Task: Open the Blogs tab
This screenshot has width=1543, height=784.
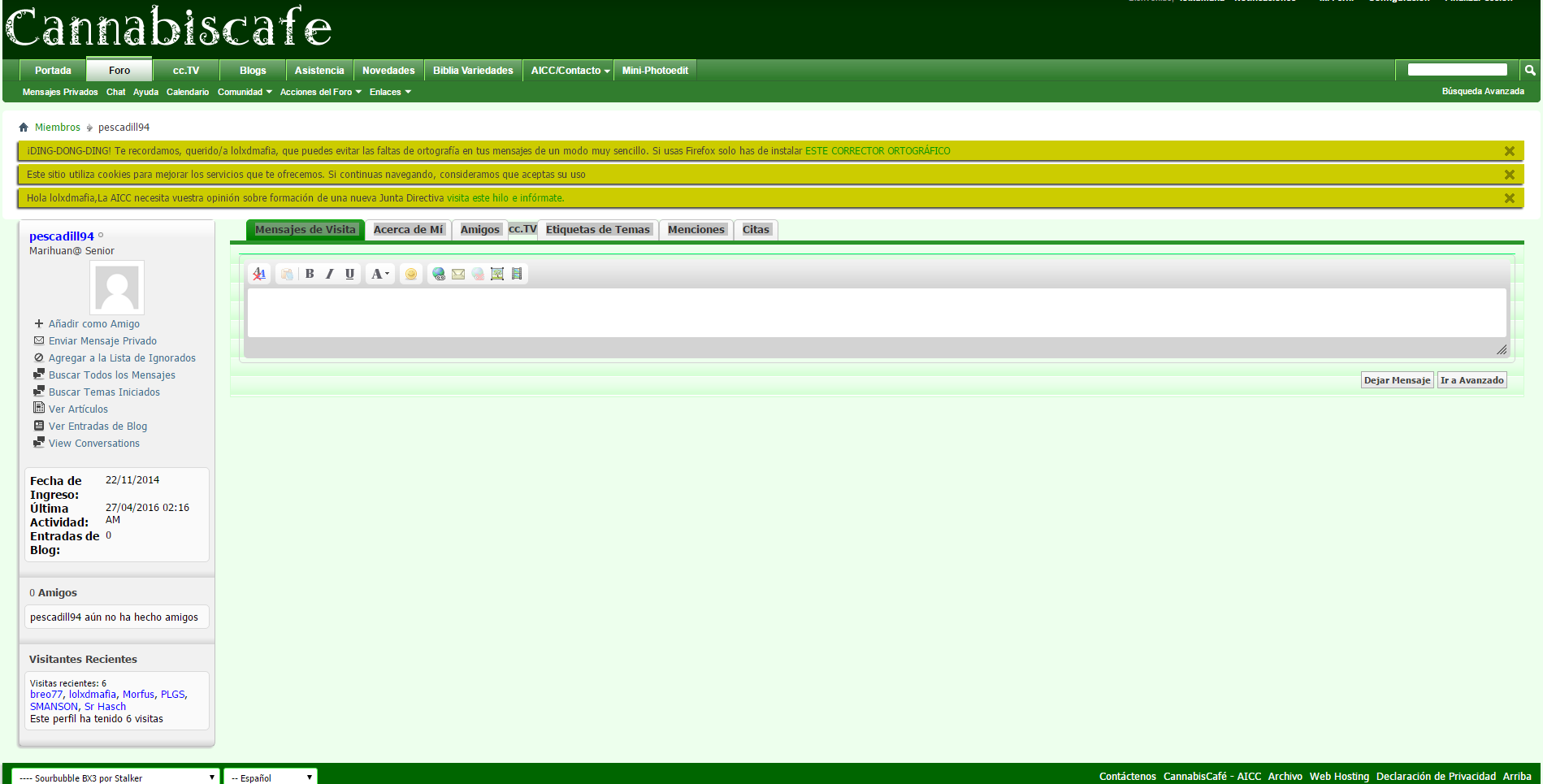Action: (x=253, y=71)
